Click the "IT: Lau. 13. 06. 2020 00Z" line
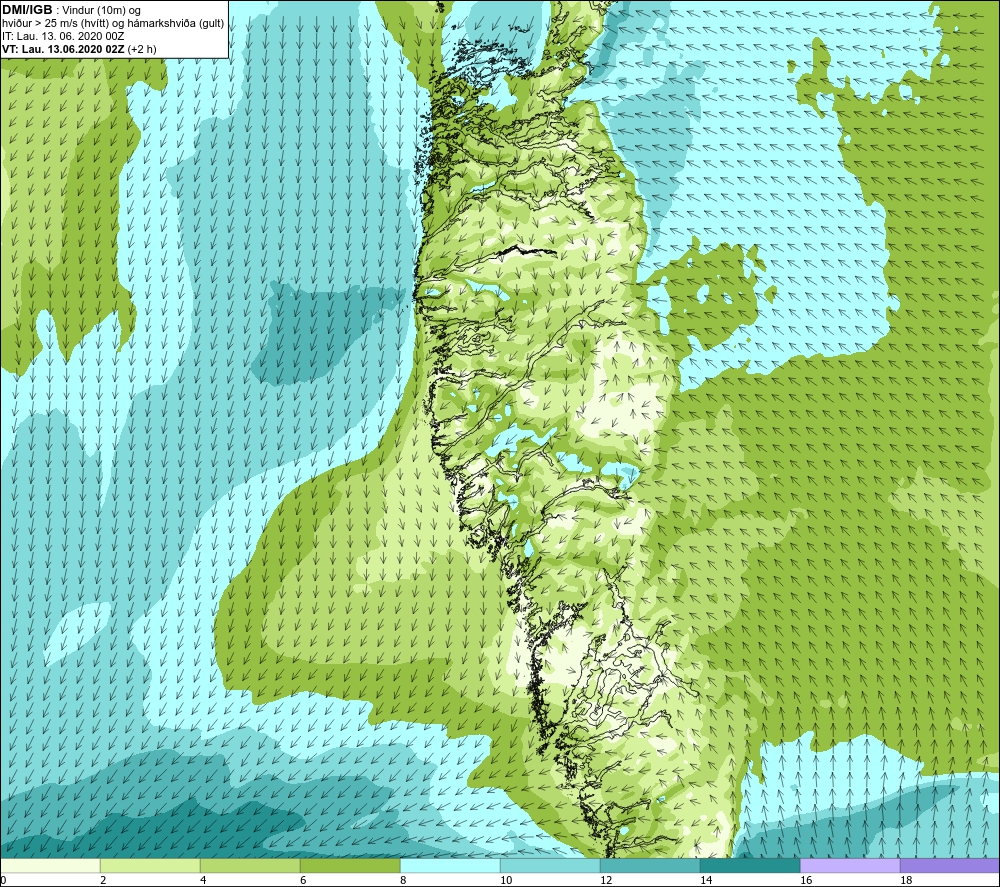 pyautogui.click(x=62, y=36)
